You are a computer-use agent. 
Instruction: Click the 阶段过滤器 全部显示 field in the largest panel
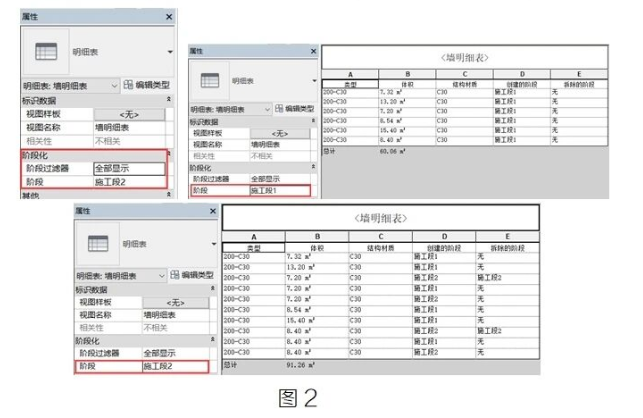(x=129, y=168)
